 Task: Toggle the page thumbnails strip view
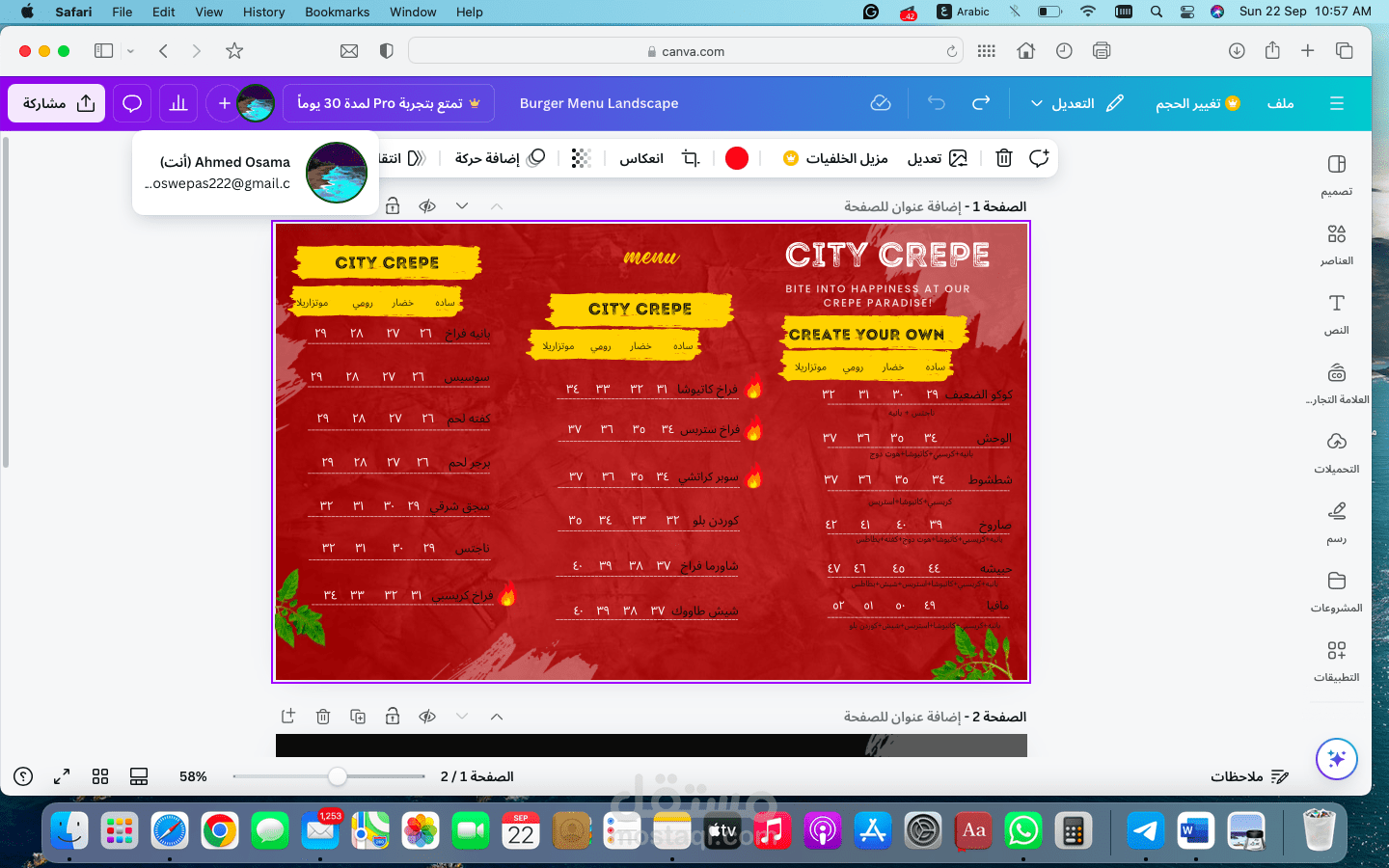point(139,776)
